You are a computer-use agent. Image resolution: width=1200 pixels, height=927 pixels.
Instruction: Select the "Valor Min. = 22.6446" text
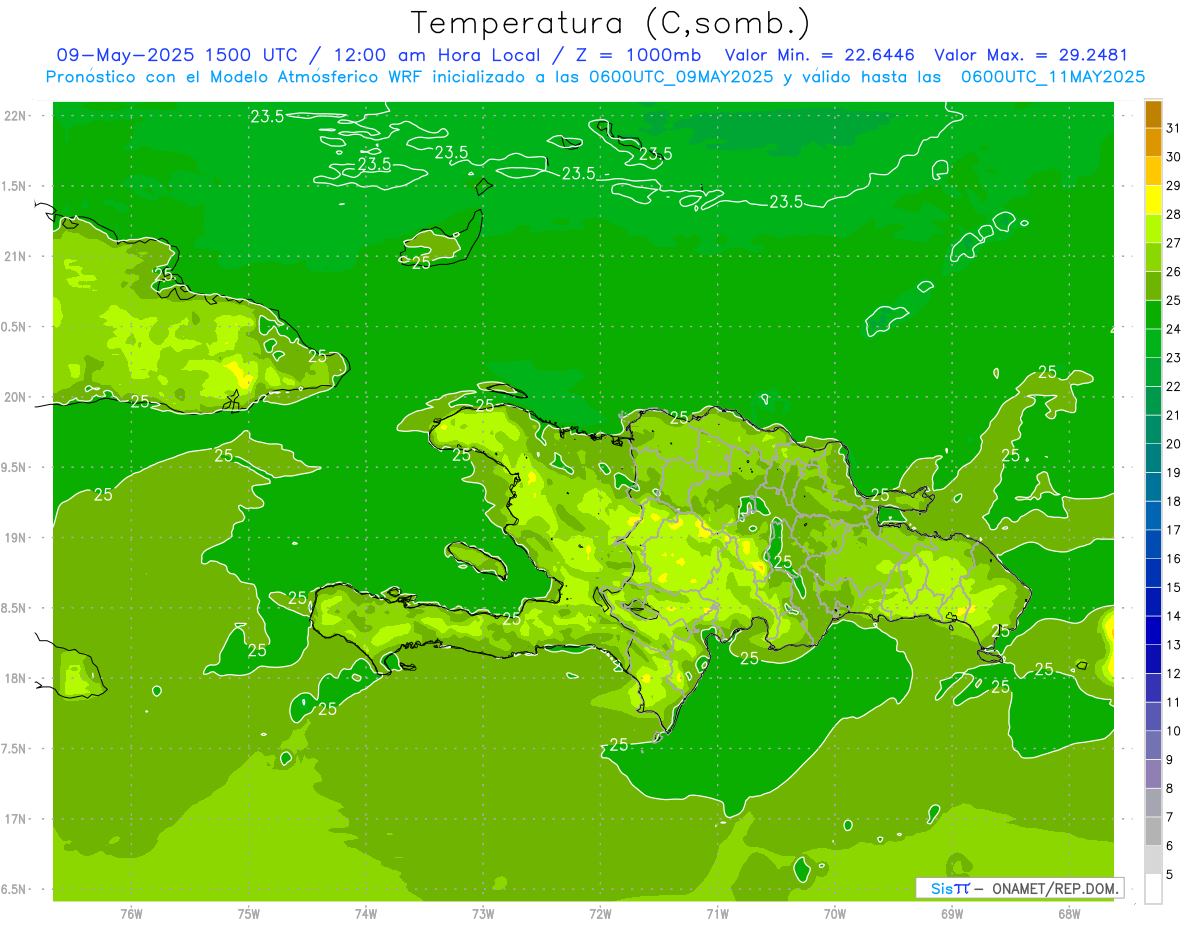point(820,56)
